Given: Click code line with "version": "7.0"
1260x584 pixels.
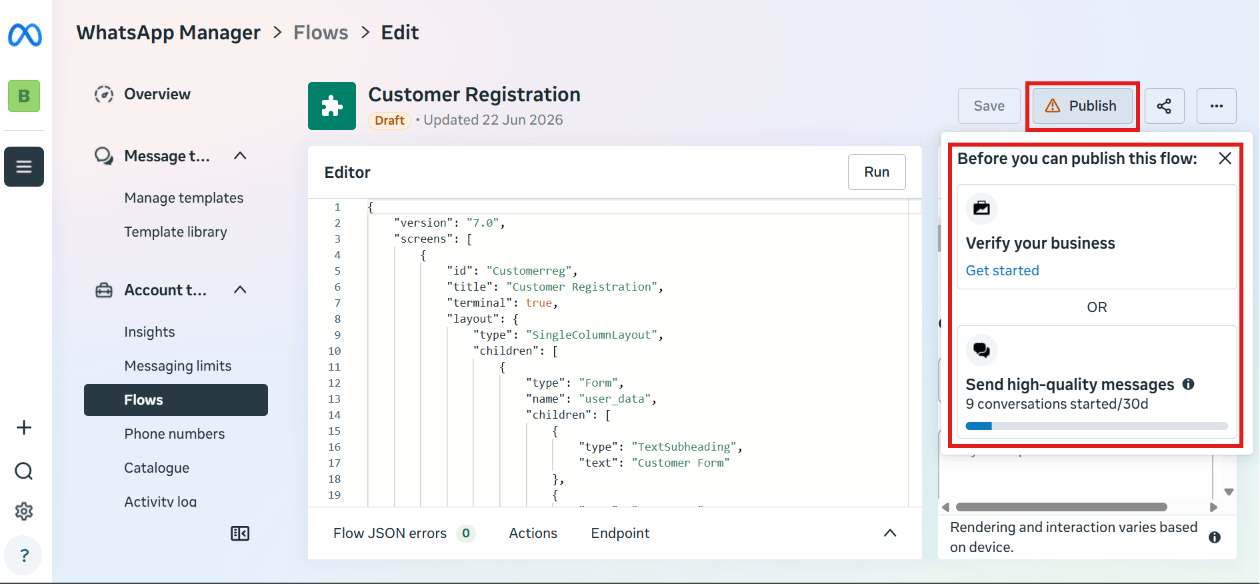Looking at the screenshot, I should (x=449, y=223).
